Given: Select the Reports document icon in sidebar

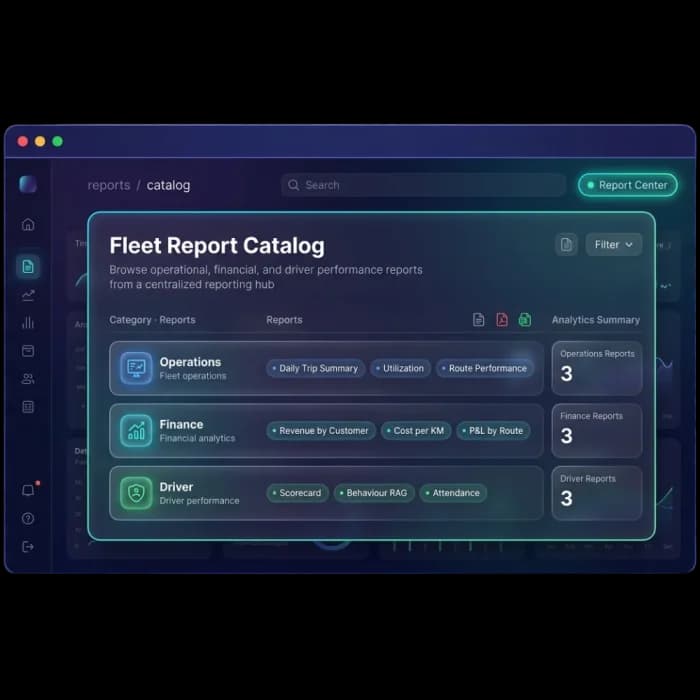Looking at the screenshot, I should [x=28, y=267].
